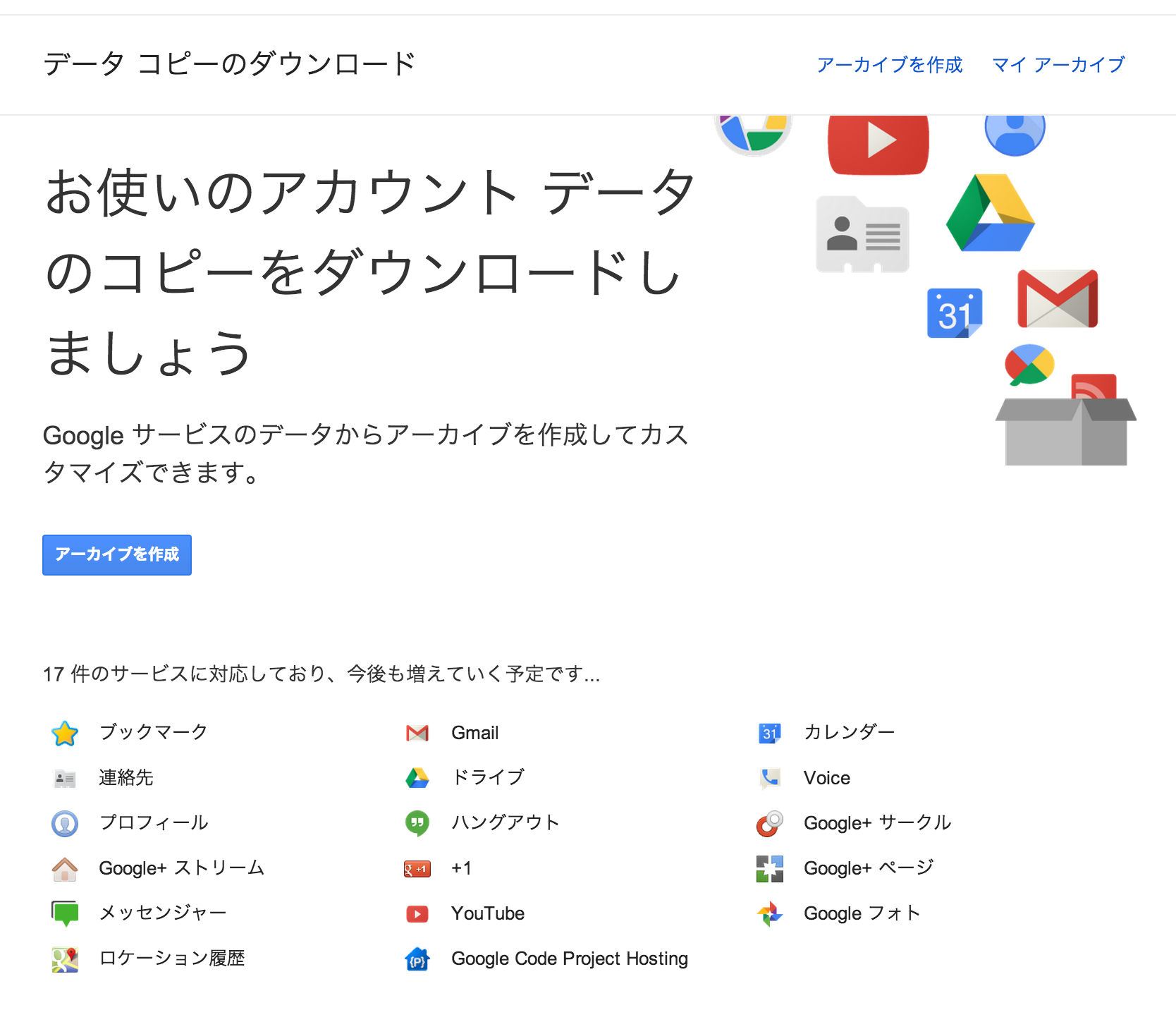Click the location history map icon
The height and width of the screenshot is (1034, 1176).
click(x=65, y=959)
